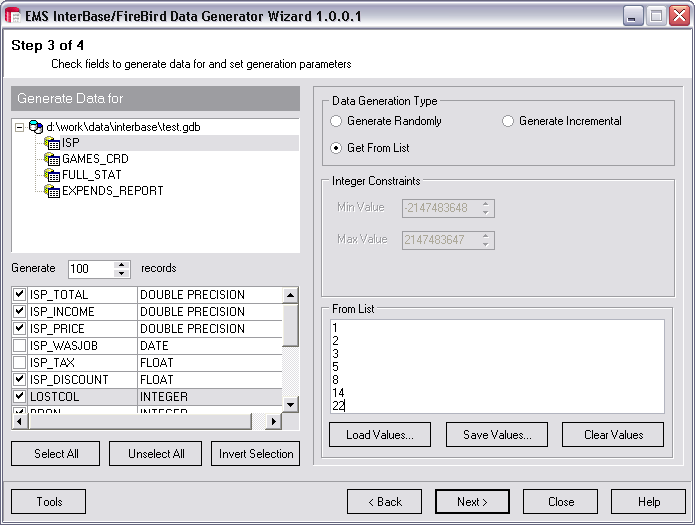The image size is (695, 525).
Task: Click the value 14 in From List
Action: tap(338, 392)
